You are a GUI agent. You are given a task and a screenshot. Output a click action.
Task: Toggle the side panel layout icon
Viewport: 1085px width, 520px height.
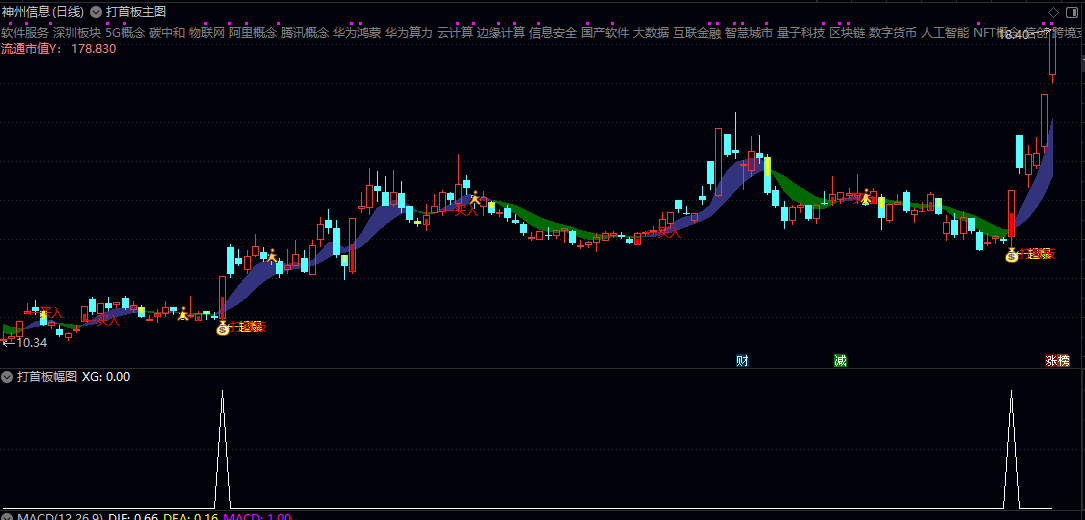1073,12
